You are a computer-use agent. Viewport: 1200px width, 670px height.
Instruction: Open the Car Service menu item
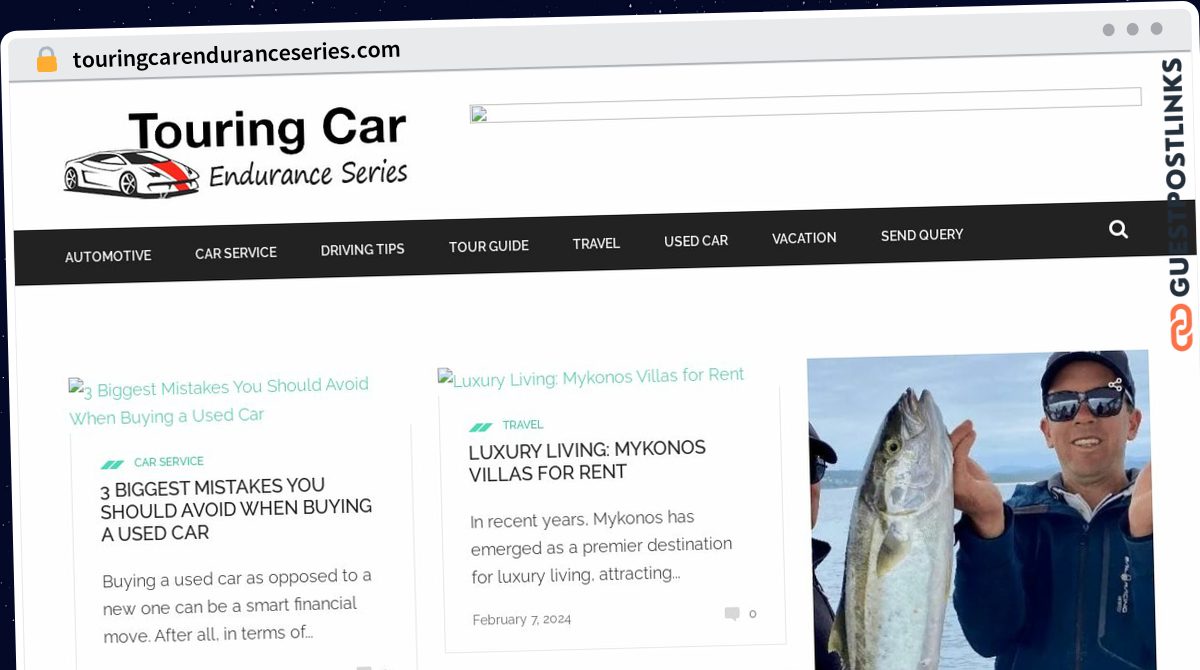pos(236,253)
